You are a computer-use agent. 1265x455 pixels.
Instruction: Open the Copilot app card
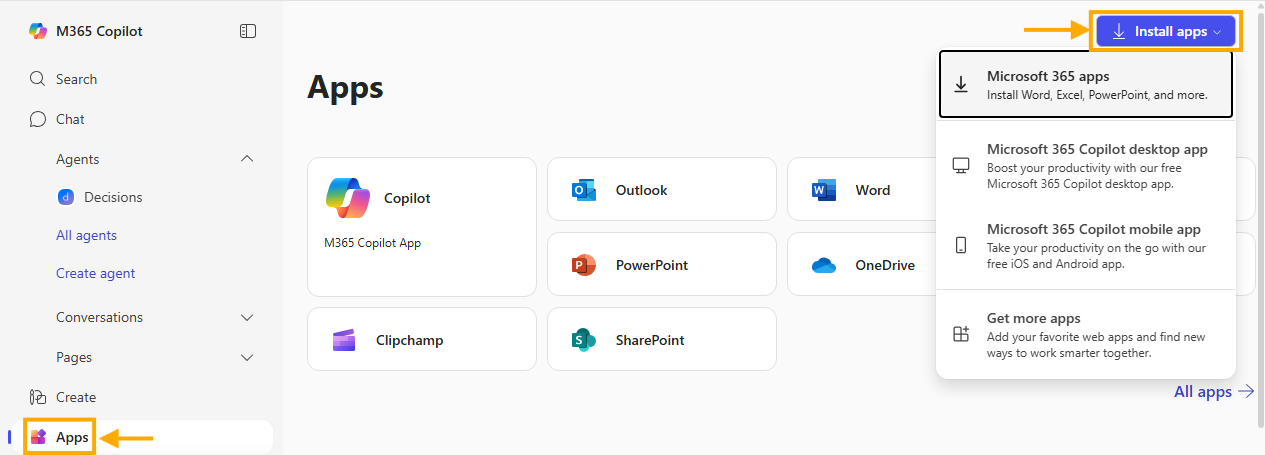click(421, 227)
